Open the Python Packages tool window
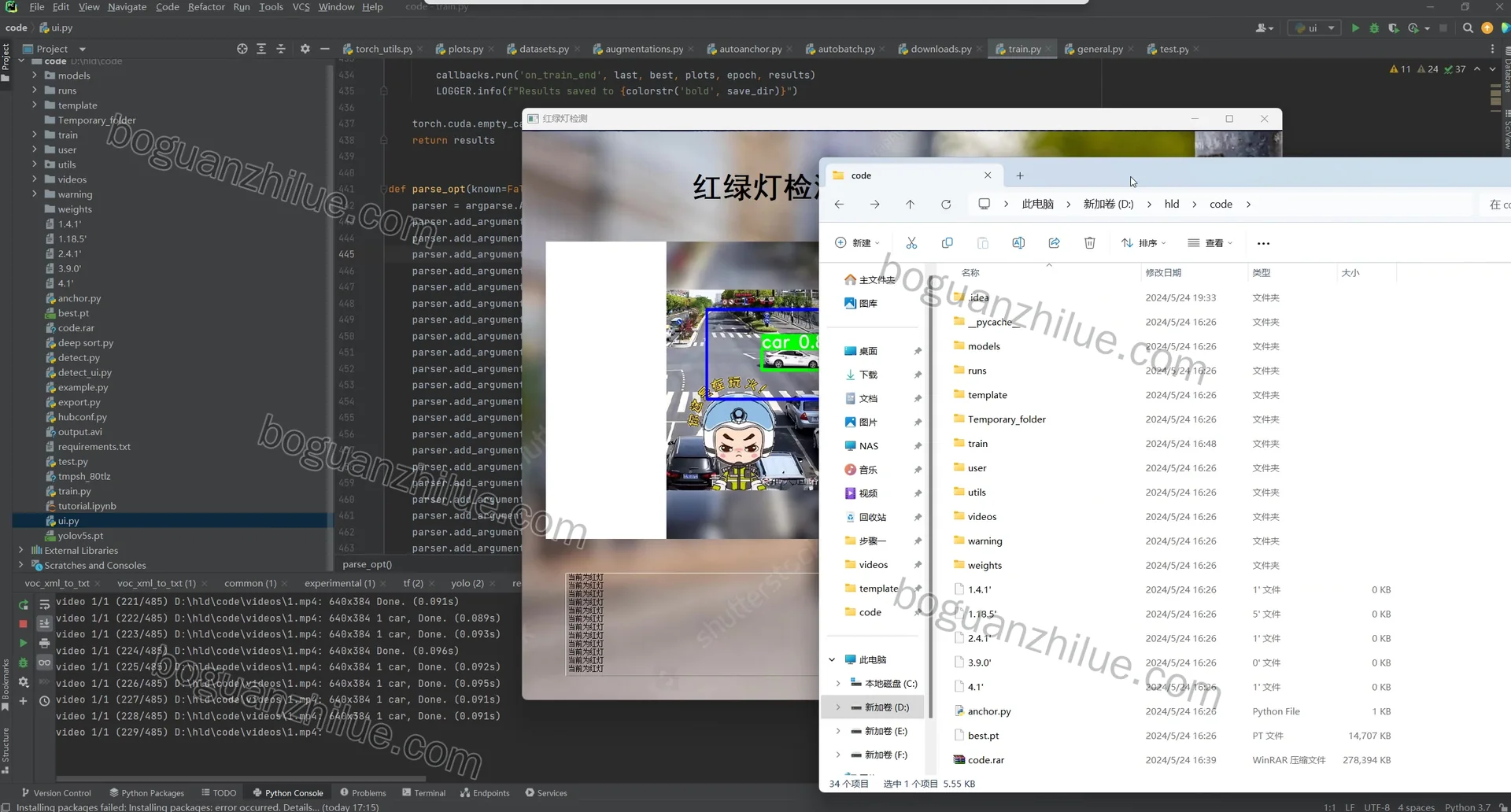The width and height of the screenshot is (1511, 812). [146, 792]
